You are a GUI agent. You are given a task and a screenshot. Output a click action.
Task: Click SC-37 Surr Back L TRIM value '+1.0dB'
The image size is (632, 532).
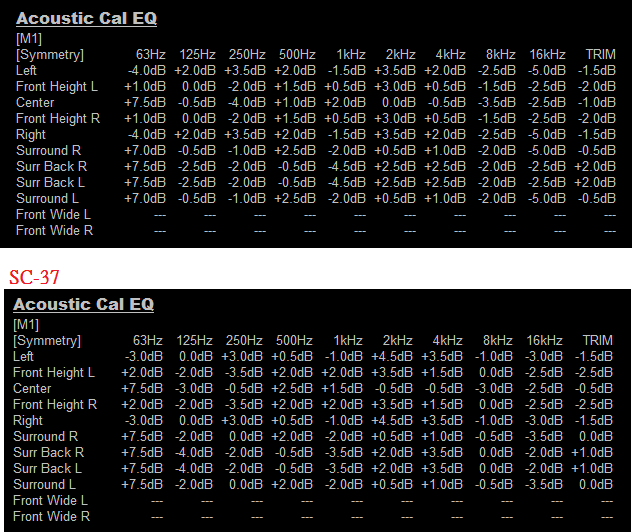(x=592, y=469)
